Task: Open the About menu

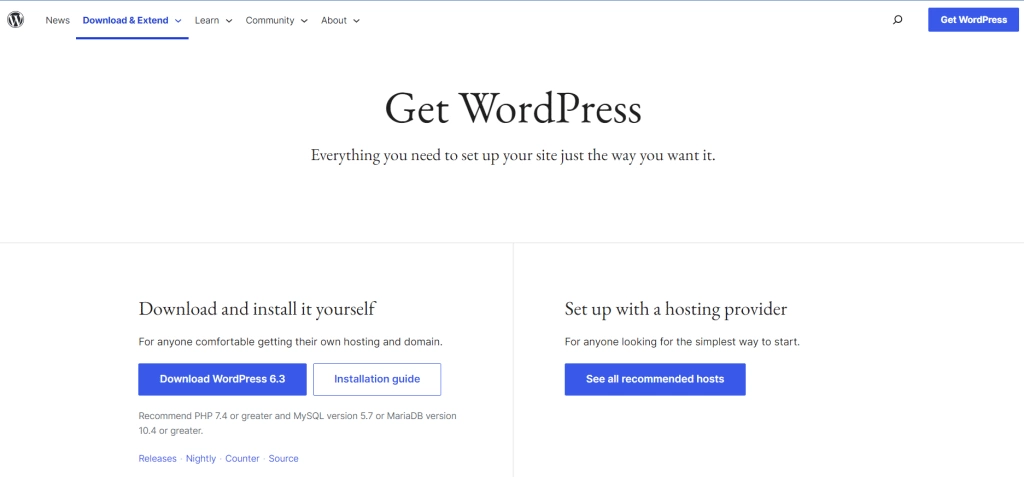Action: click(334, 20)
